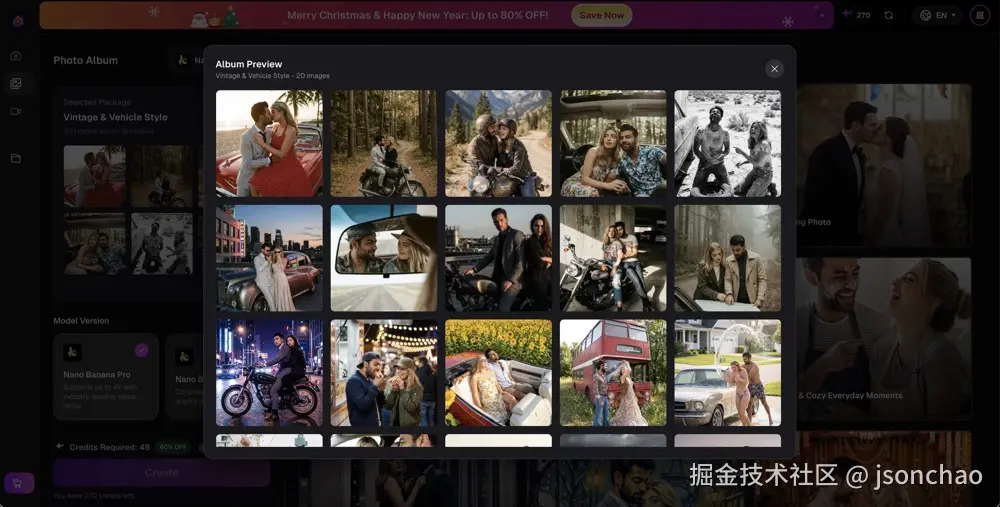The height and width of the screenshot is (507, 1000).
Task: Open the red convertible beach kiss photo
Action: pos(269,143)
